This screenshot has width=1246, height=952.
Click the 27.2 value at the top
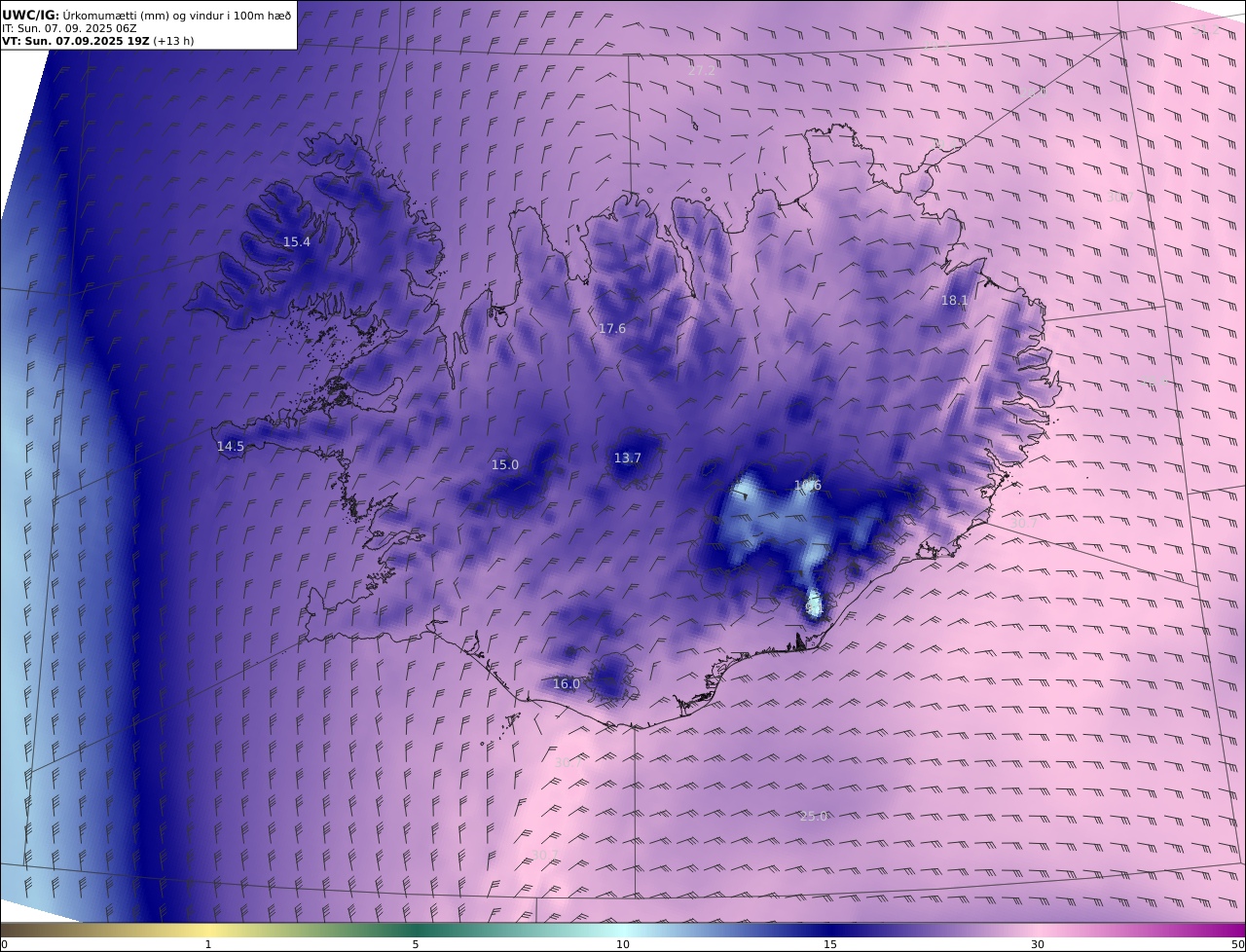702,70
